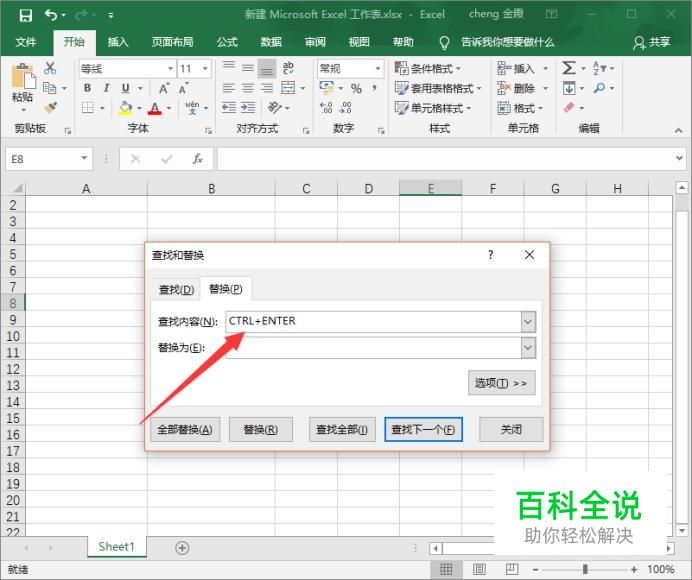The height and width of the screenshot is (580, 692).
Task: Click the Format Painter brush icon
Action: coord(50,107)
